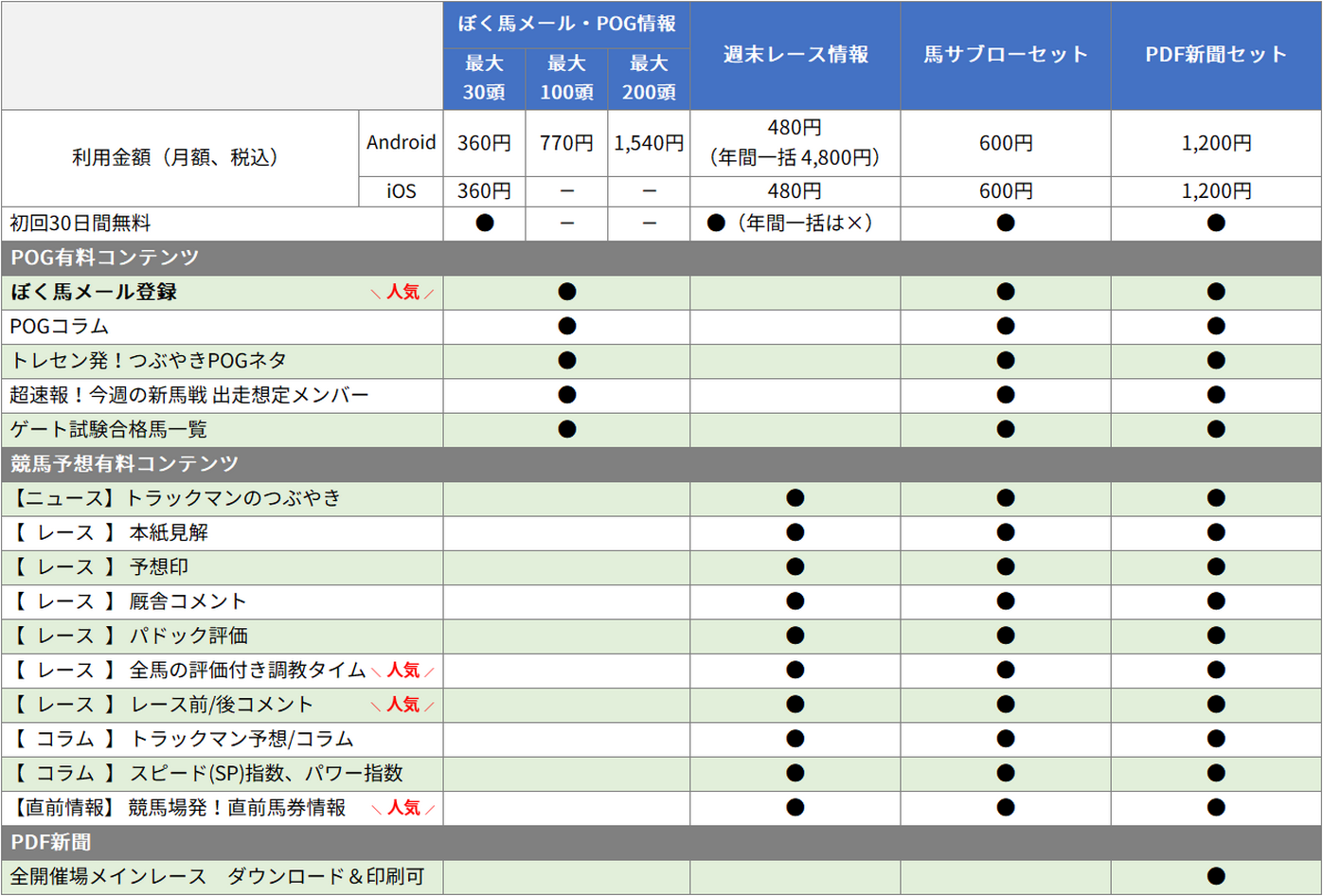Click the 770円 Android price cell
Image resolution: width=1323 pixels, height=896 pixels.
tap(566, 143)
